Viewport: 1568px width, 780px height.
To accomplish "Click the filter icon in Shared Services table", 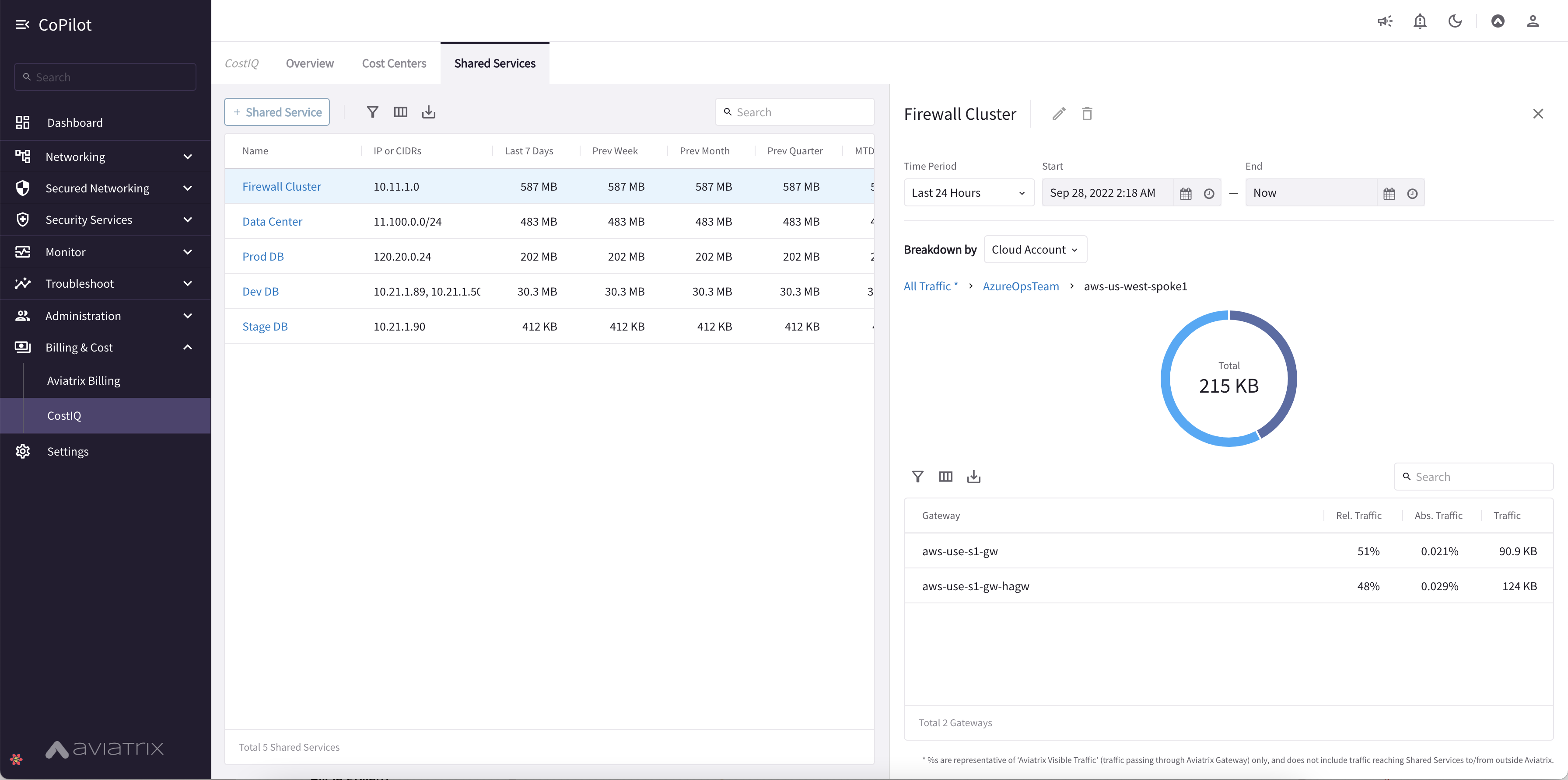I will pos(372,112).
